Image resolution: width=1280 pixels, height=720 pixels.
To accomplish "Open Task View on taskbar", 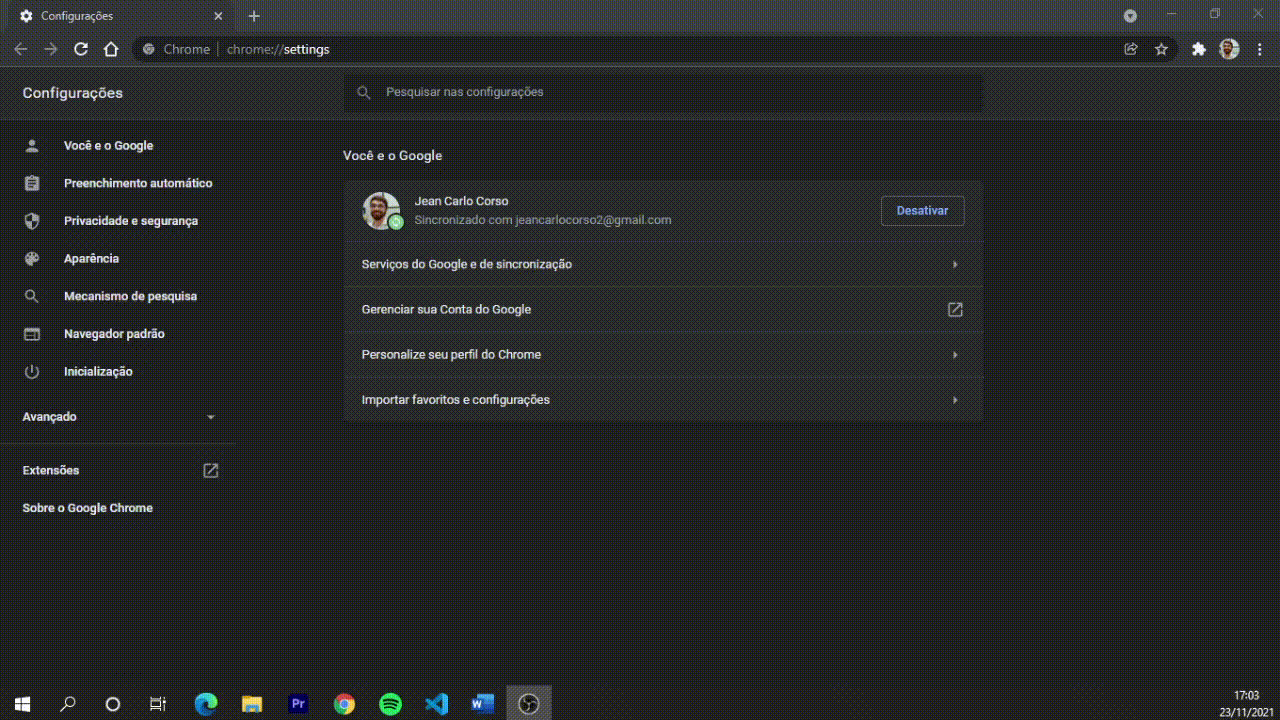I will point(158,704).
